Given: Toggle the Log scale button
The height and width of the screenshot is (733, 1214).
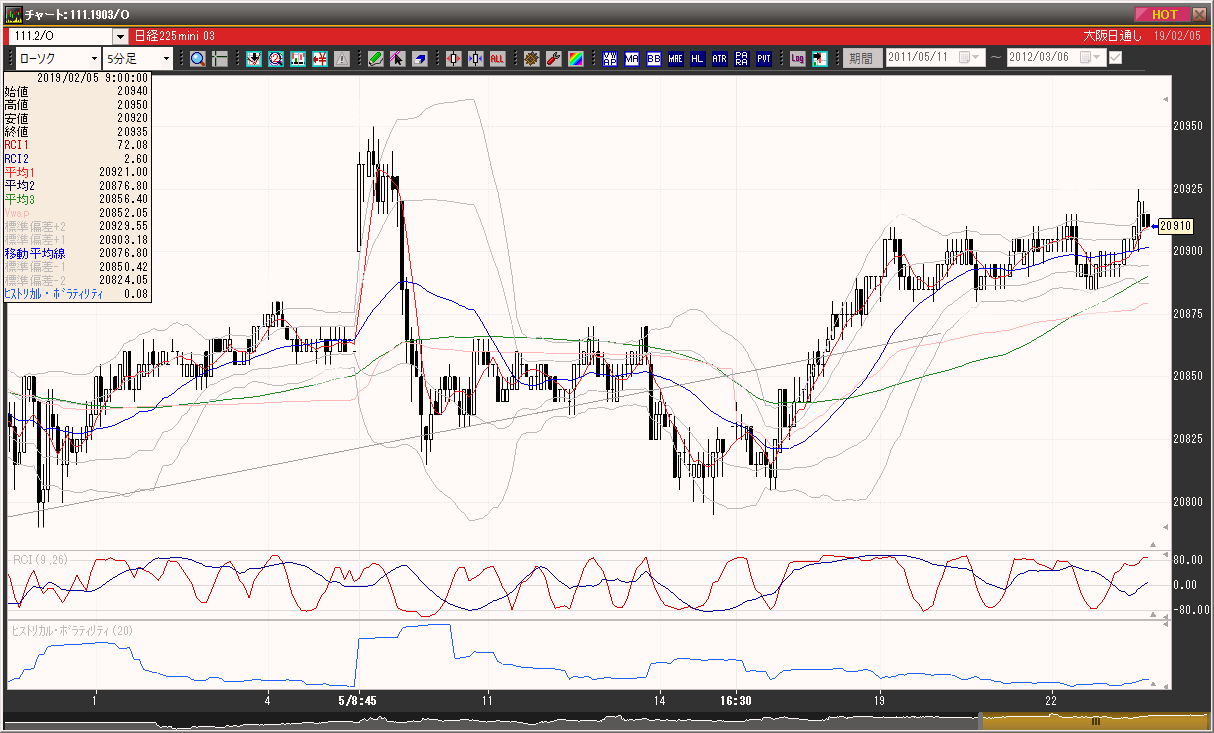Looking at the screenshot, I should pyautogui.click(x=797, y=58).
